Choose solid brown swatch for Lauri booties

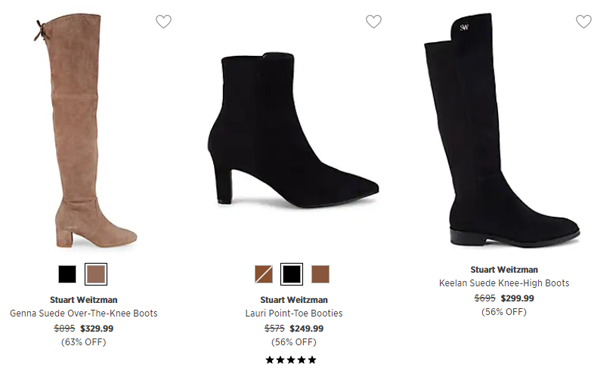[320, 274]
